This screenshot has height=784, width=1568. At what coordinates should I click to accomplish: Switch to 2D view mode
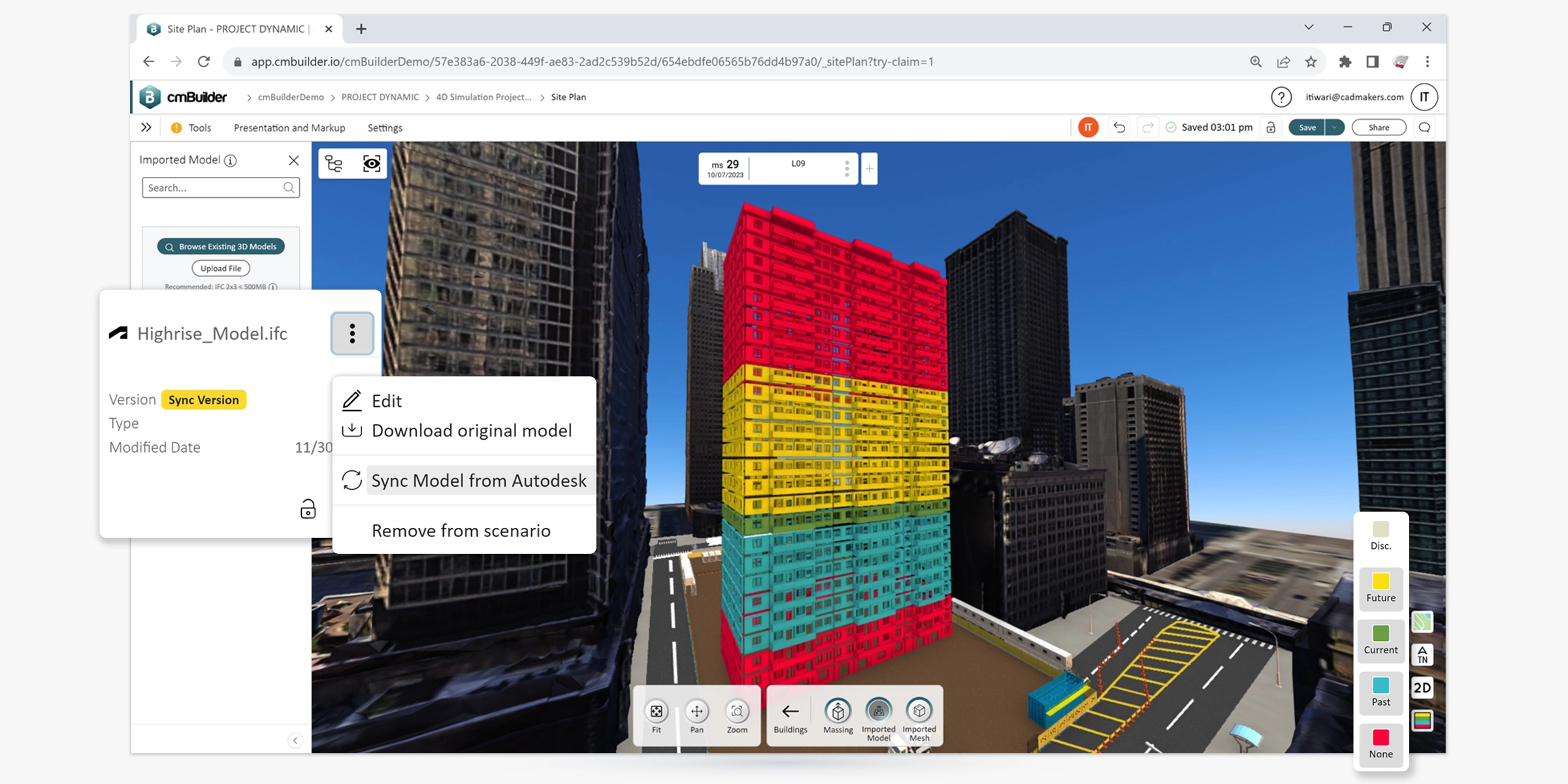1422,687
